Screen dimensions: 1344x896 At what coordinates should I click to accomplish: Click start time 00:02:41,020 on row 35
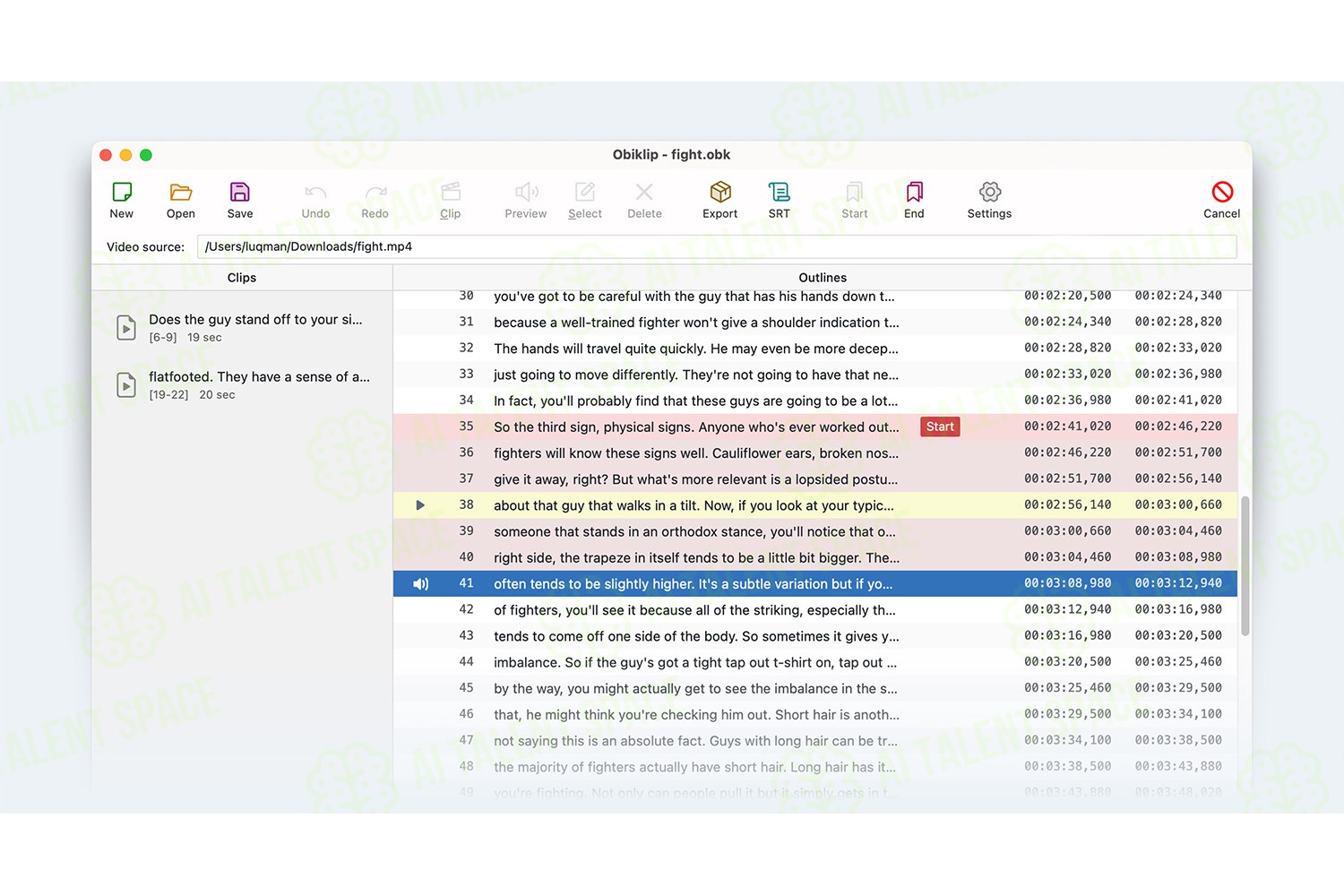[1068, 426]
